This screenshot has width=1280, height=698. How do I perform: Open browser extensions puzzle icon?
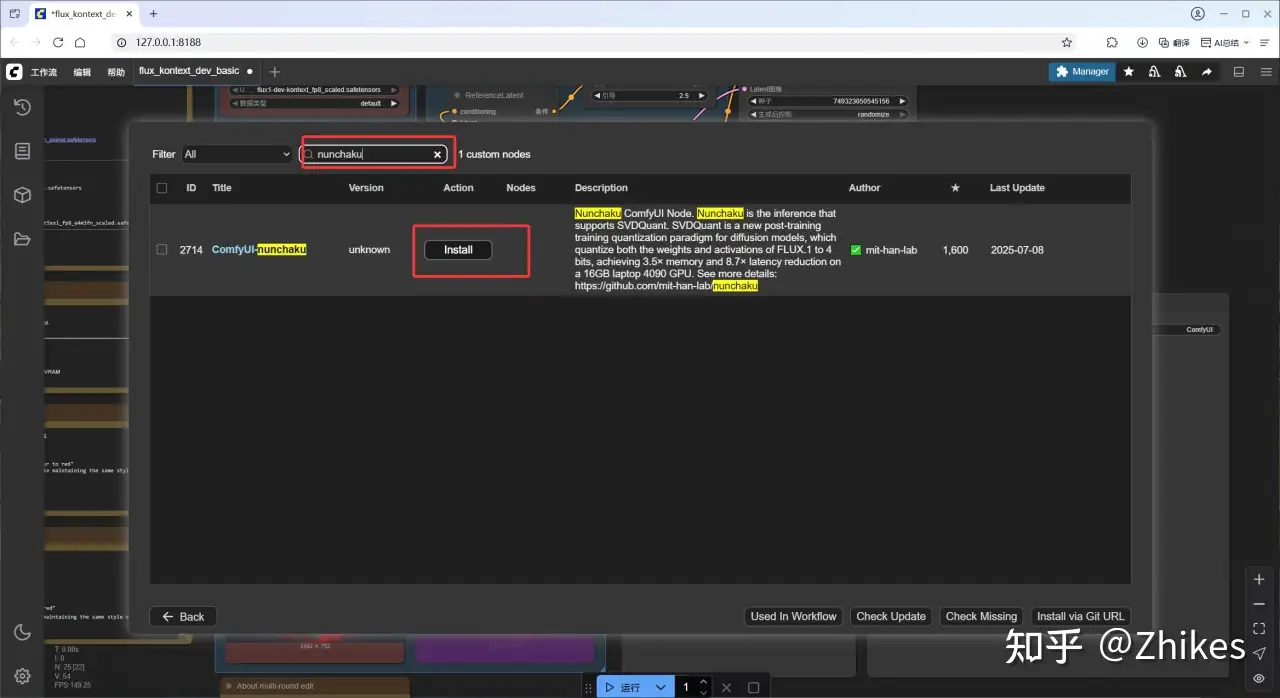tap(1112, 43)
